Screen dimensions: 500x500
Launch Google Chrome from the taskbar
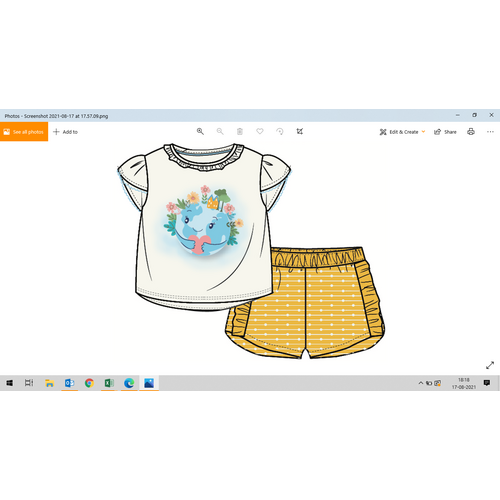tap(89, 383)
